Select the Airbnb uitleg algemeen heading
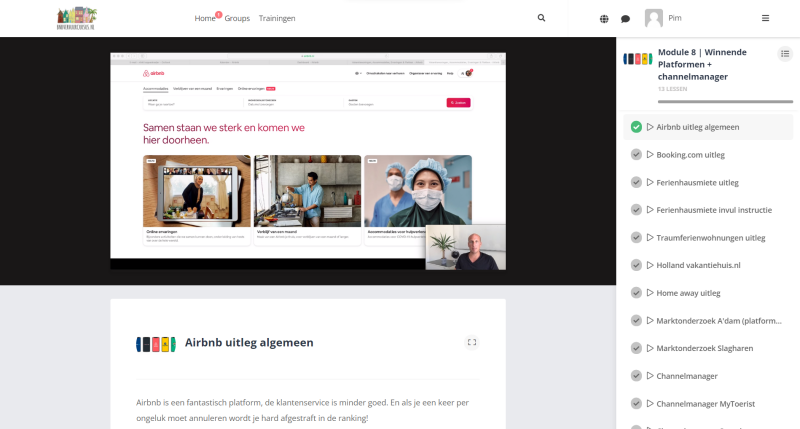 [x=249, y=342]
